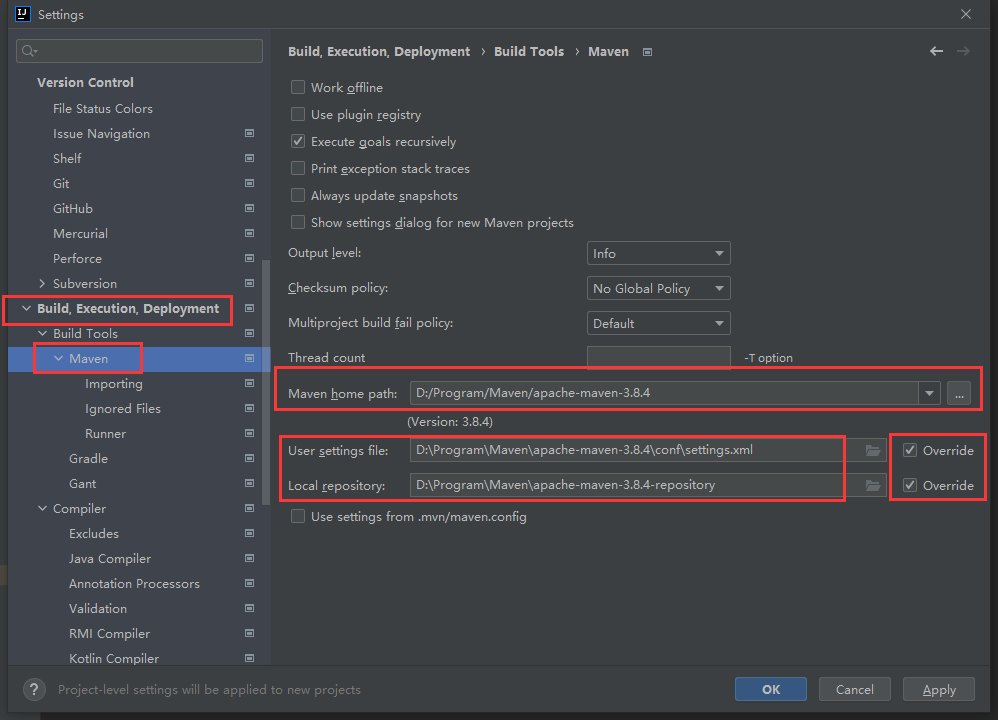Click project icon next to Shelf
Image resolution: width=998 pixels, height=720 pixels.
tap(250, 158)
